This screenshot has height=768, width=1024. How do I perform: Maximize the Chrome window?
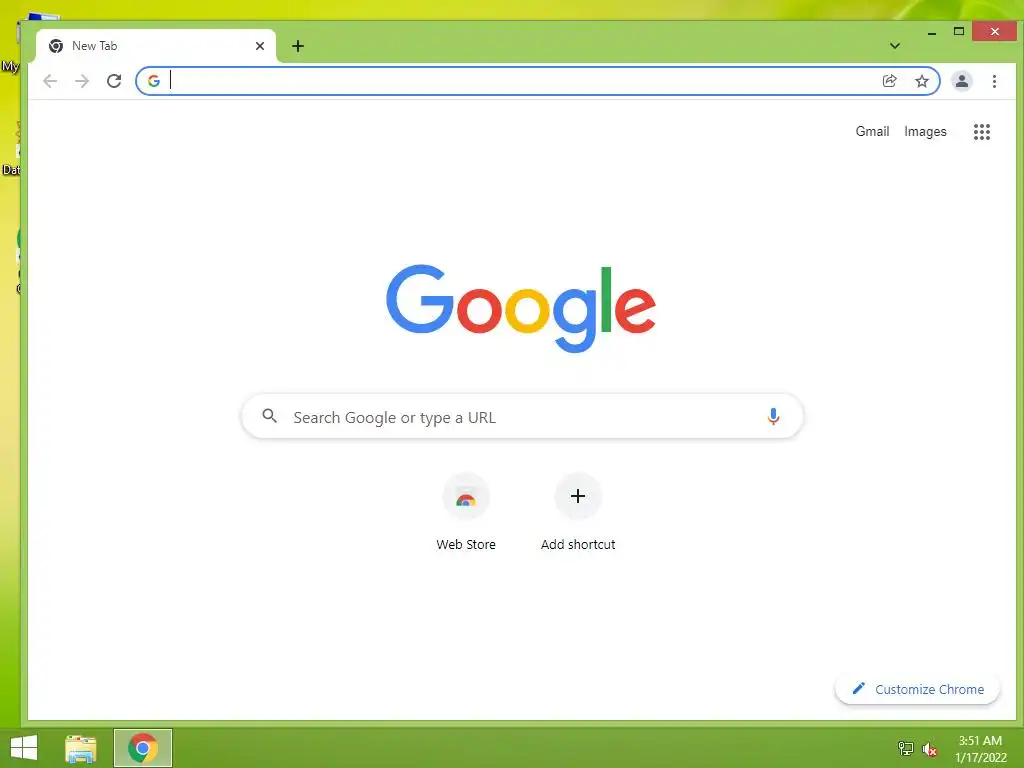(x=959, y=31)
